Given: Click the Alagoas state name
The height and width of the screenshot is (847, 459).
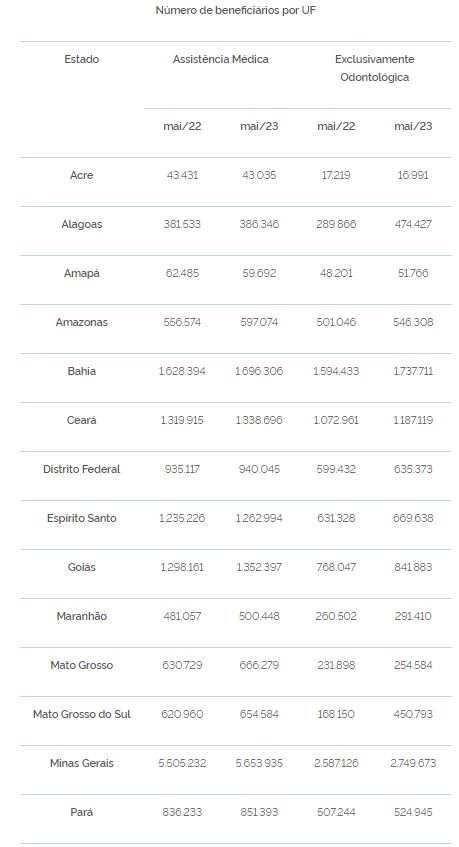Looking at the screenshot, I should (82, 224).
